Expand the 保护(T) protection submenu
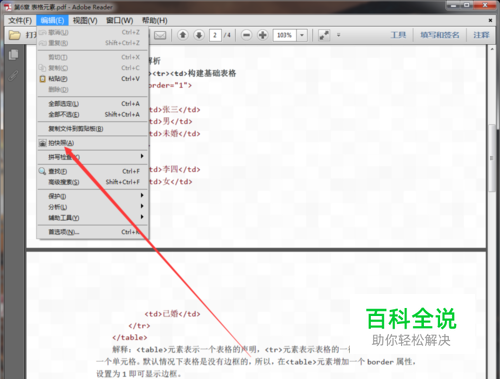This screenshot has width=500, height=379. [92, 196]
